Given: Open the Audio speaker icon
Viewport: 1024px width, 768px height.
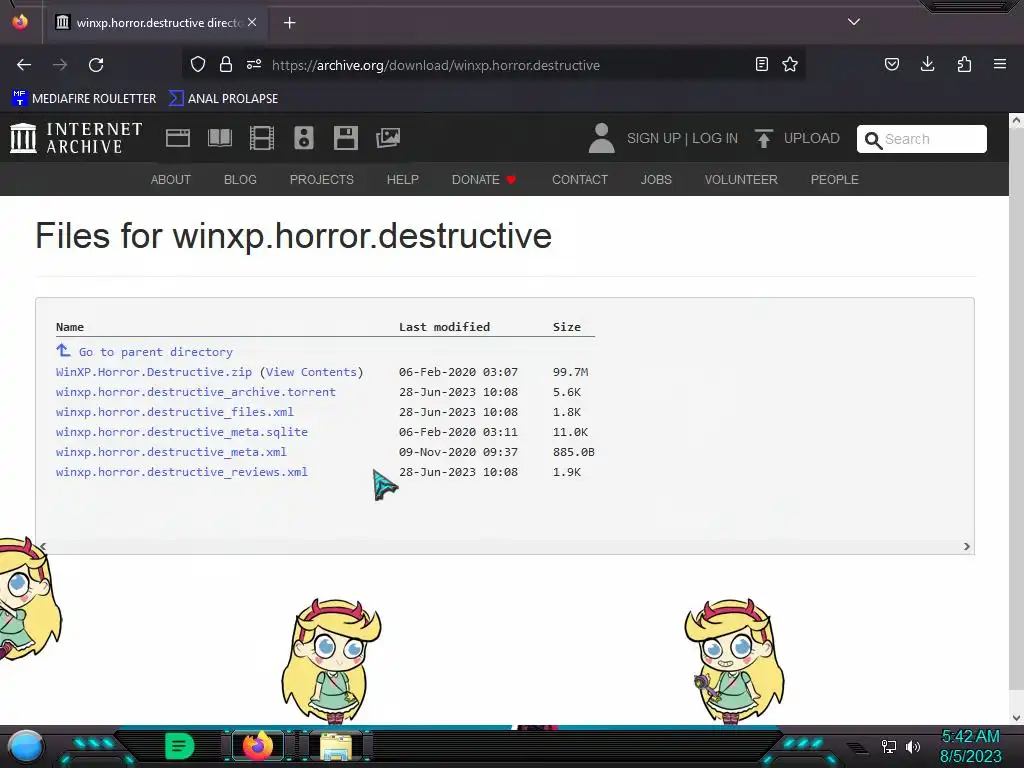Looking at the screenshot, I should point(304,138).
